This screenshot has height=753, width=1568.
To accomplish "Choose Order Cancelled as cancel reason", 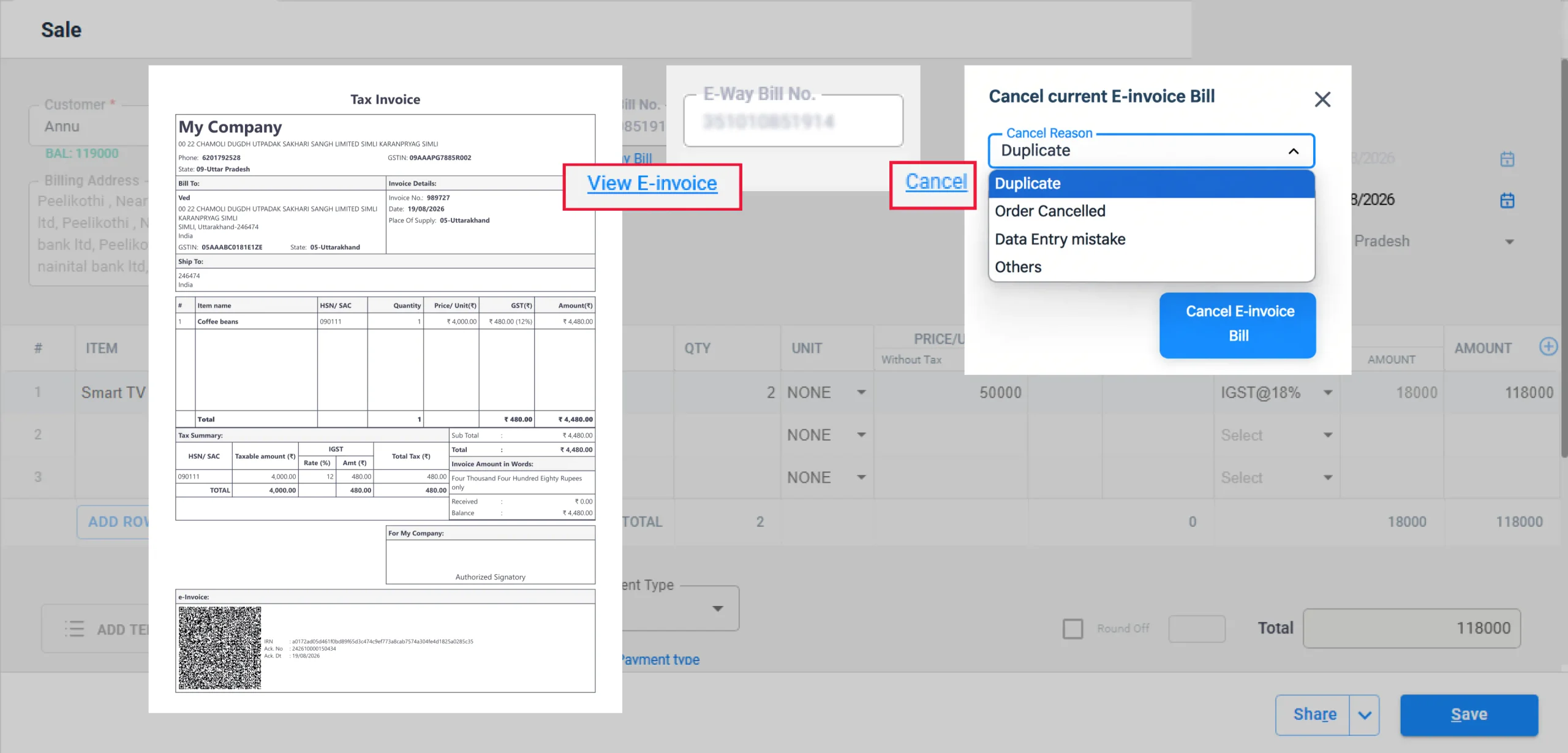I will pos(1151,211).
